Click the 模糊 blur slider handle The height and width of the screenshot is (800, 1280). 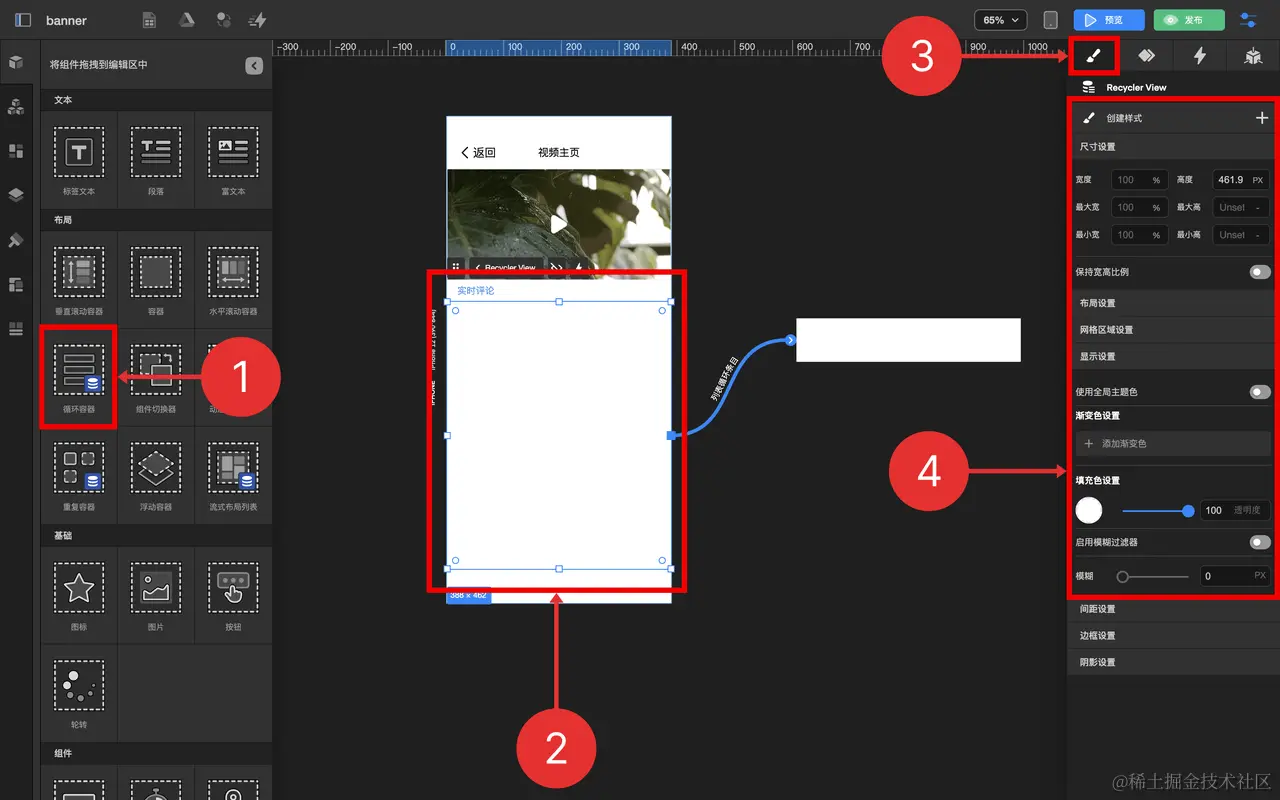pos(1123,577)
